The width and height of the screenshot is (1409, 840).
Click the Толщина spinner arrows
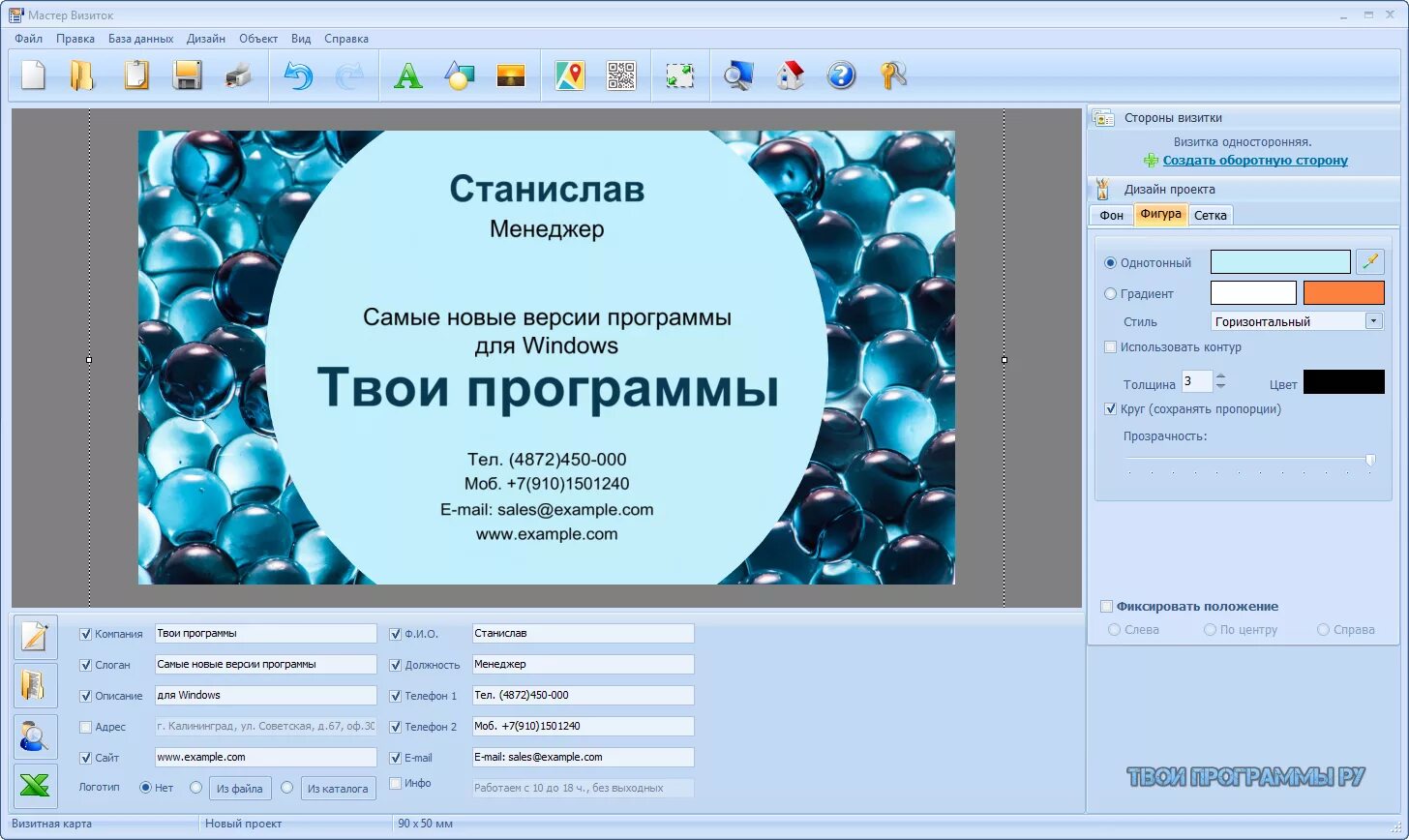(1220, 381)
